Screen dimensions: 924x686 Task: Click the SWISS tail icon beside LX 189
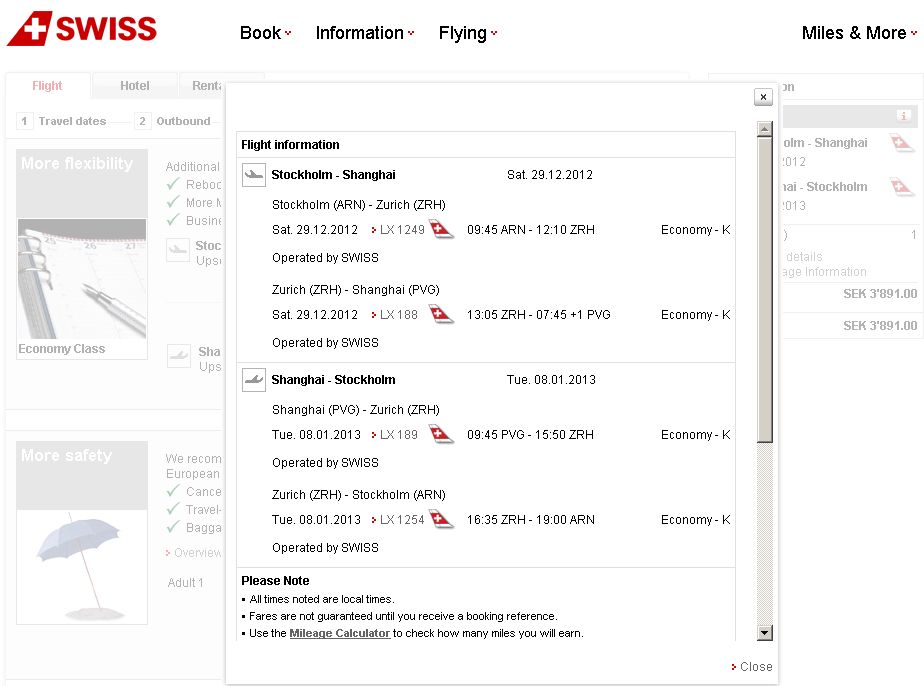441,435
